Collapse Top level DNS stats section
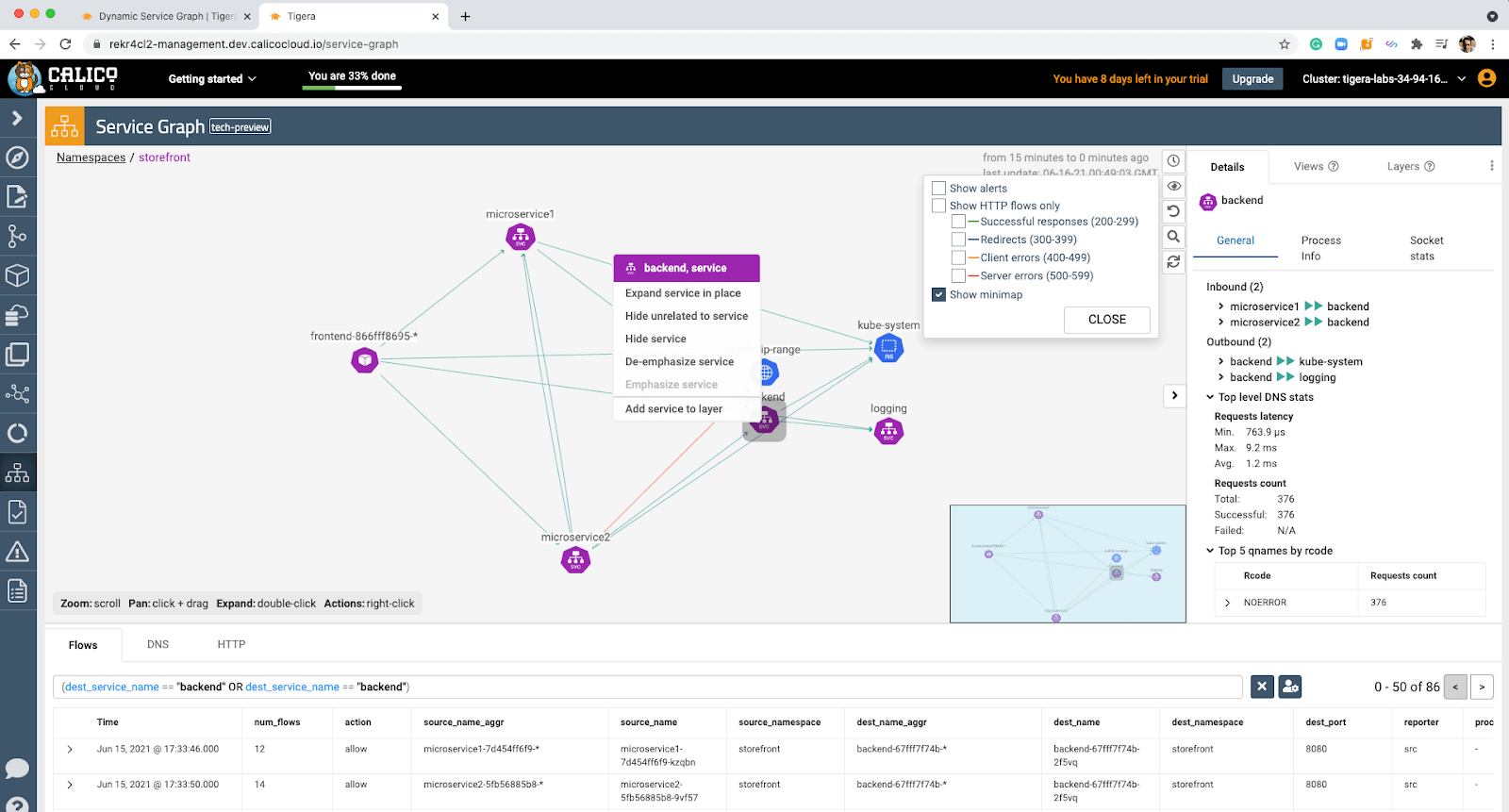The width and height of the screenshot is (1509, 812). pos(1210,397)
